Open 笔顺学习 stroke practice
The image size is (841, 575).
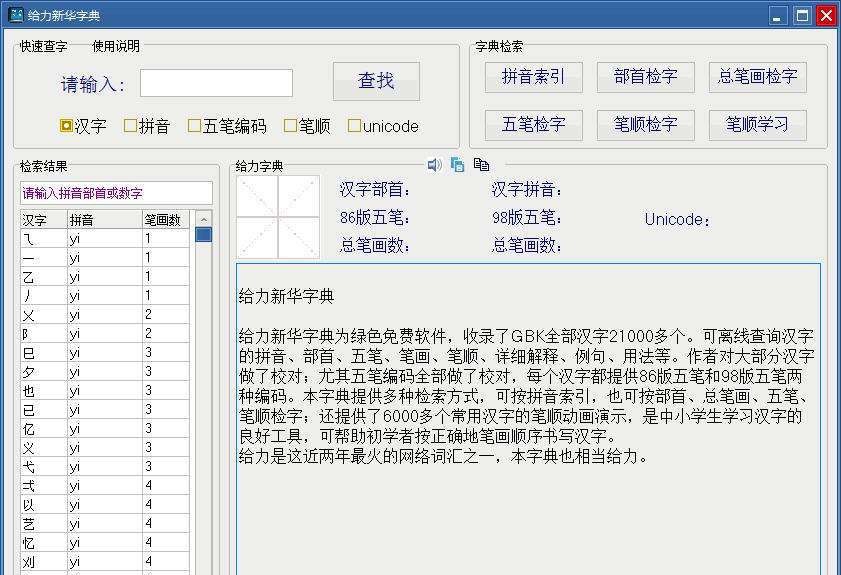click(x=757, y=124)
